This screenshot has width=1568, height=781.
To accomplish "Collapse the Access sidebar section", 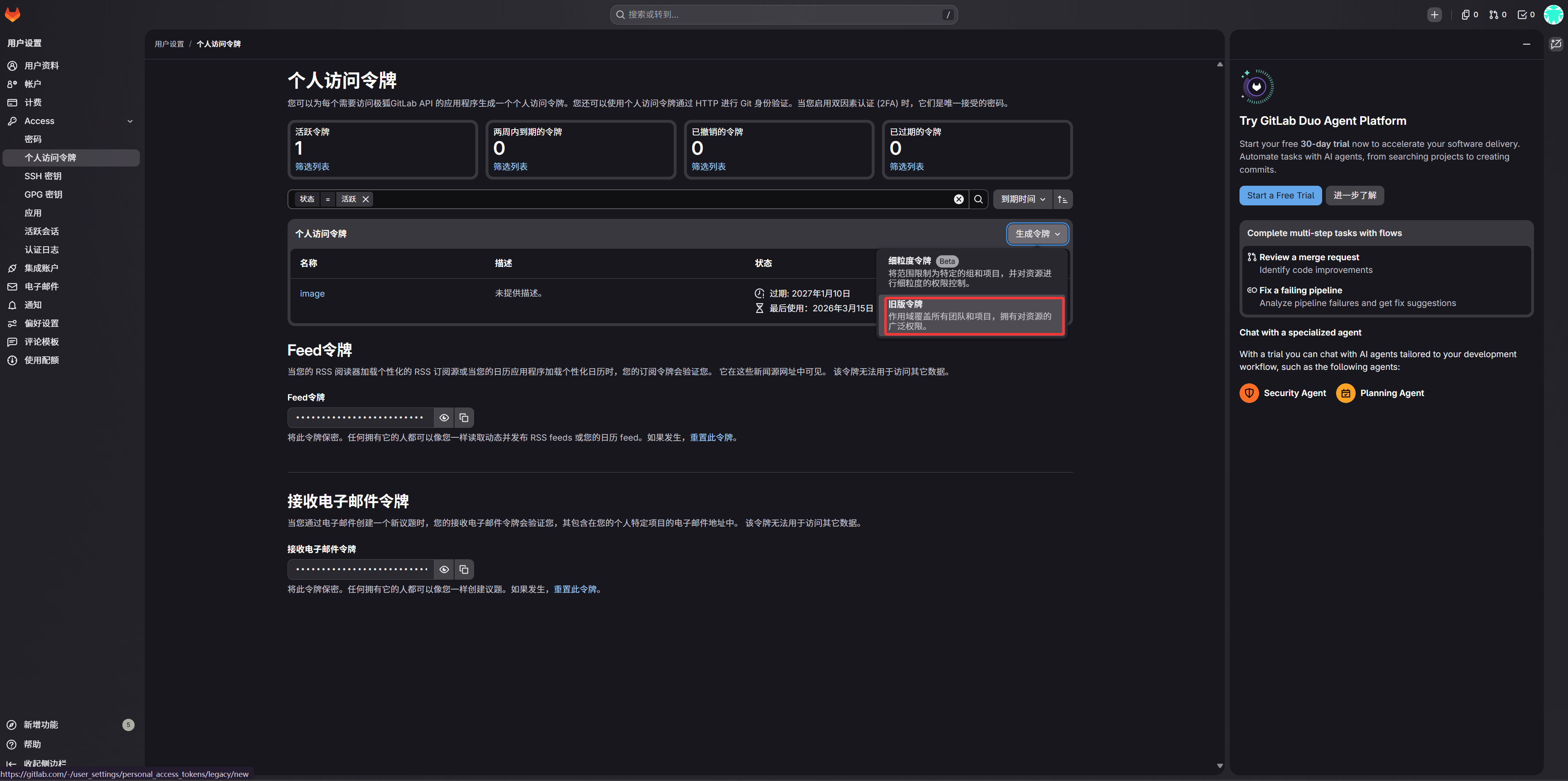I will tap(71, 121).
